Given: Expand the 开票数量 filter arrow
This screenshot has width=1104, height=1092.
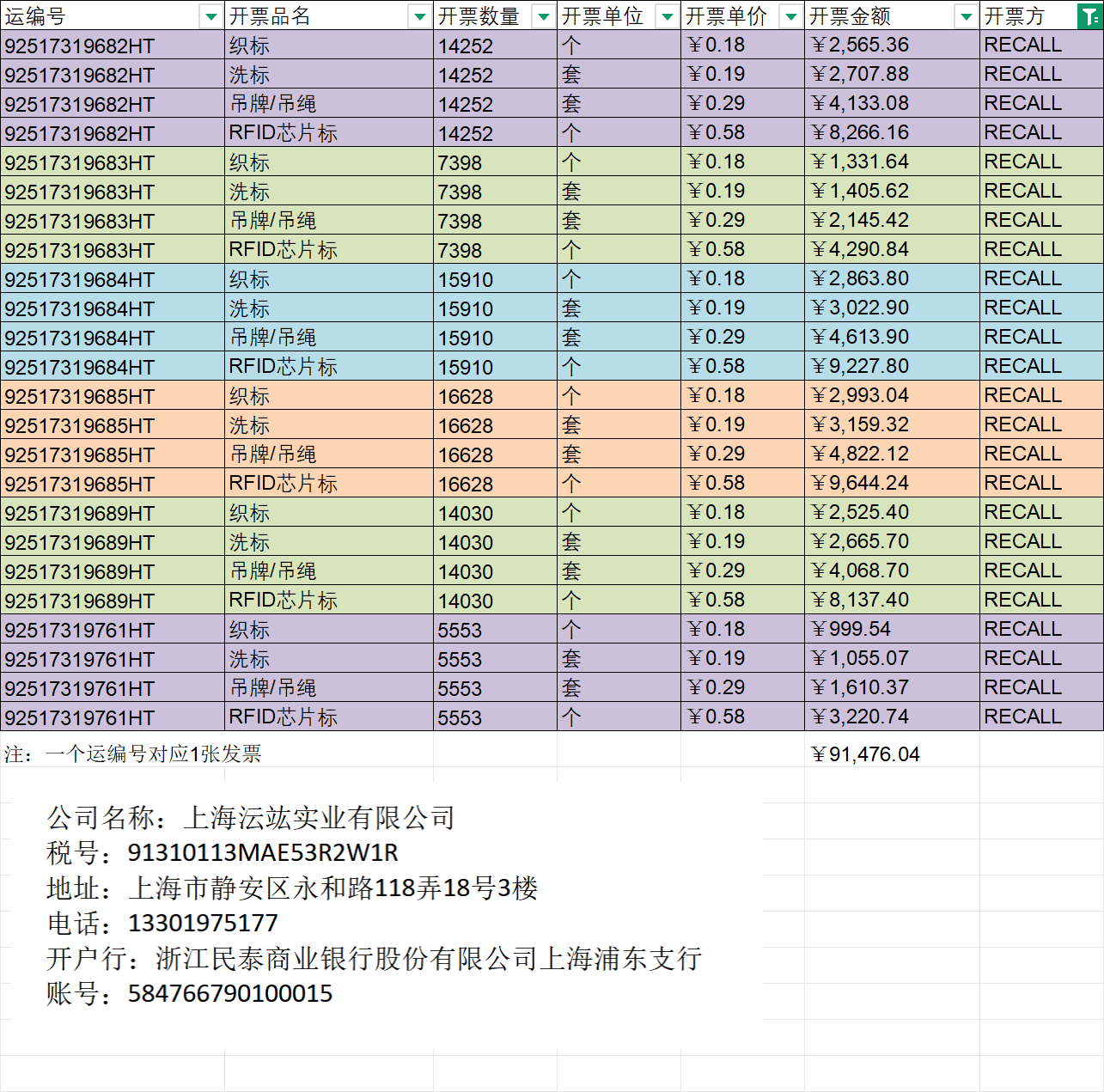Looking at the screenshot, I should [543, 16].
